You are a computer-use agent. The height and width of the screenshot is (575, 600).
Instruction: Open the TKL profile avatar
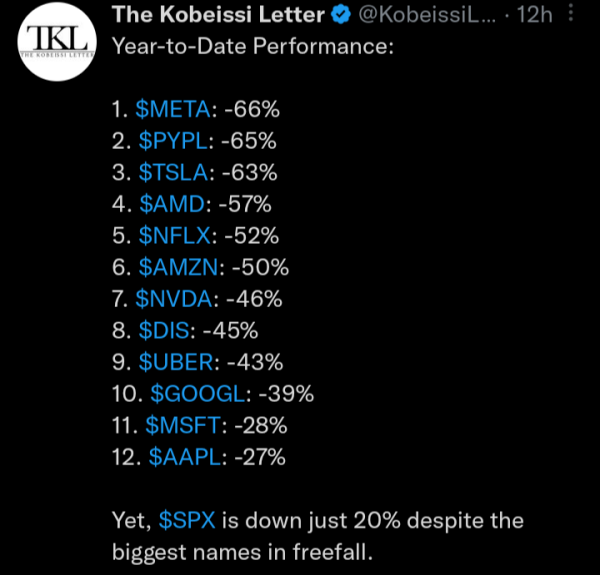click(x=57, y=41)
